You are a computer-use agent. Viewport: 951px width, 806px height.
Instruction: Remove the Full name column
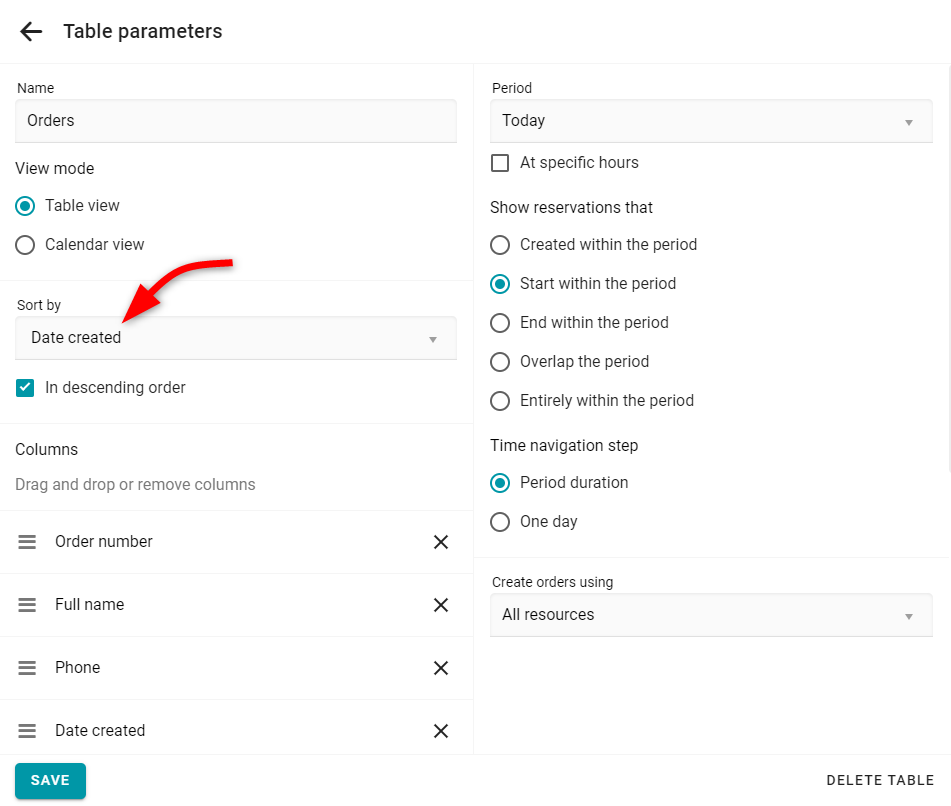pyautogui.click(x=441, y=605)
